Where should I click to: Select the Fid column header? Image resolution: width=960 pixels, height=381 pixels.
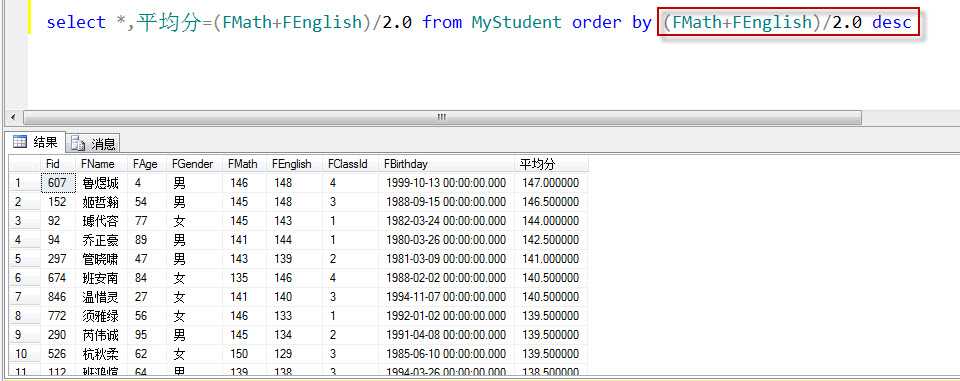pos(58,164)
